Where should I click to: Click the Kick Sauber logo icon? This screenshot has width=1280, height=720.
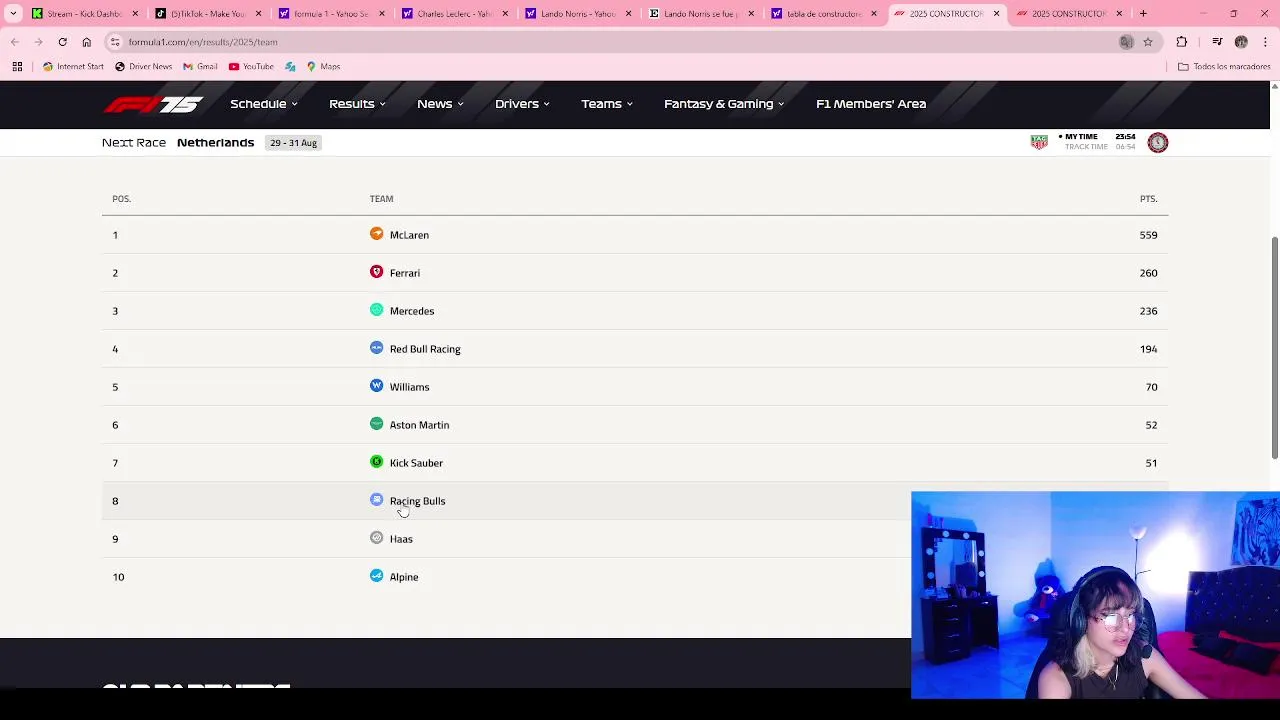[x=376, y=462]
